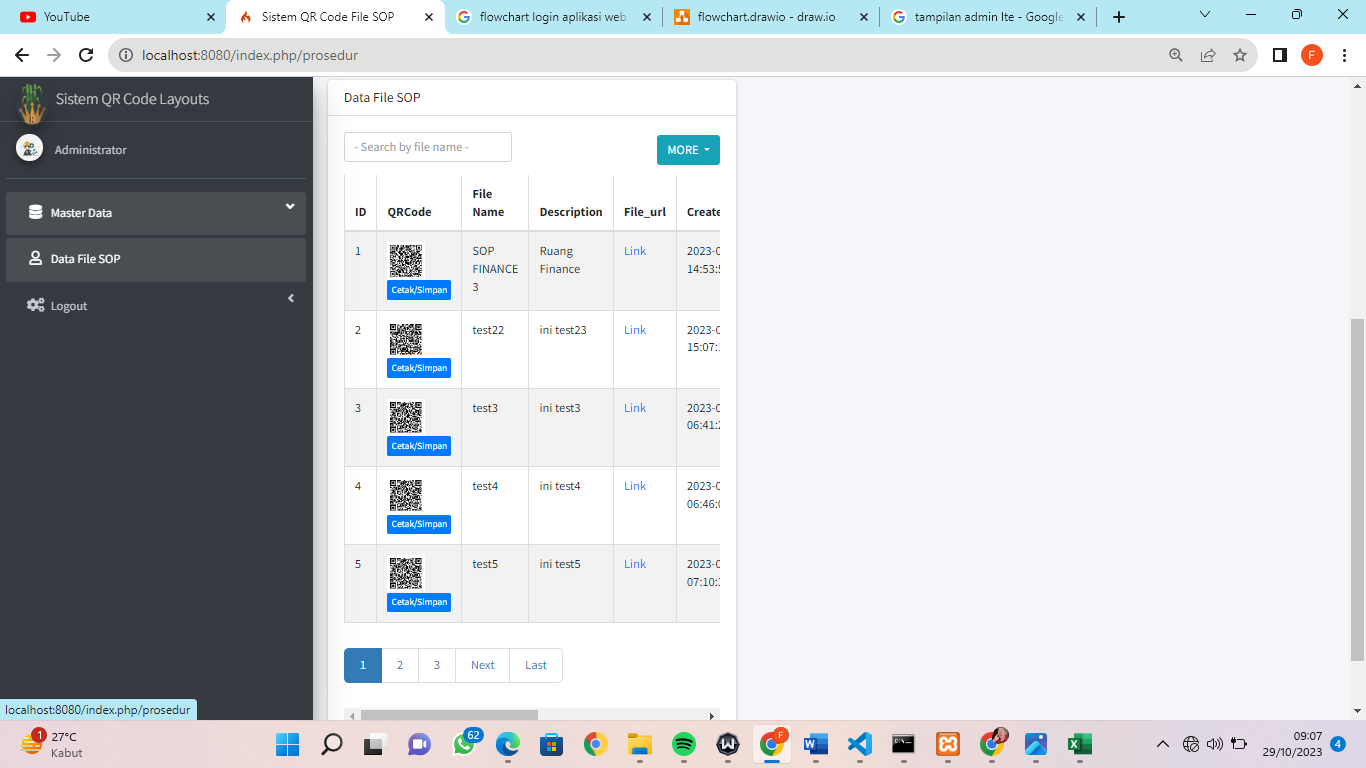The image size is (1366, 768).
Task: Open weather widget showing 27°C Kabut
Action: [54, 744]
